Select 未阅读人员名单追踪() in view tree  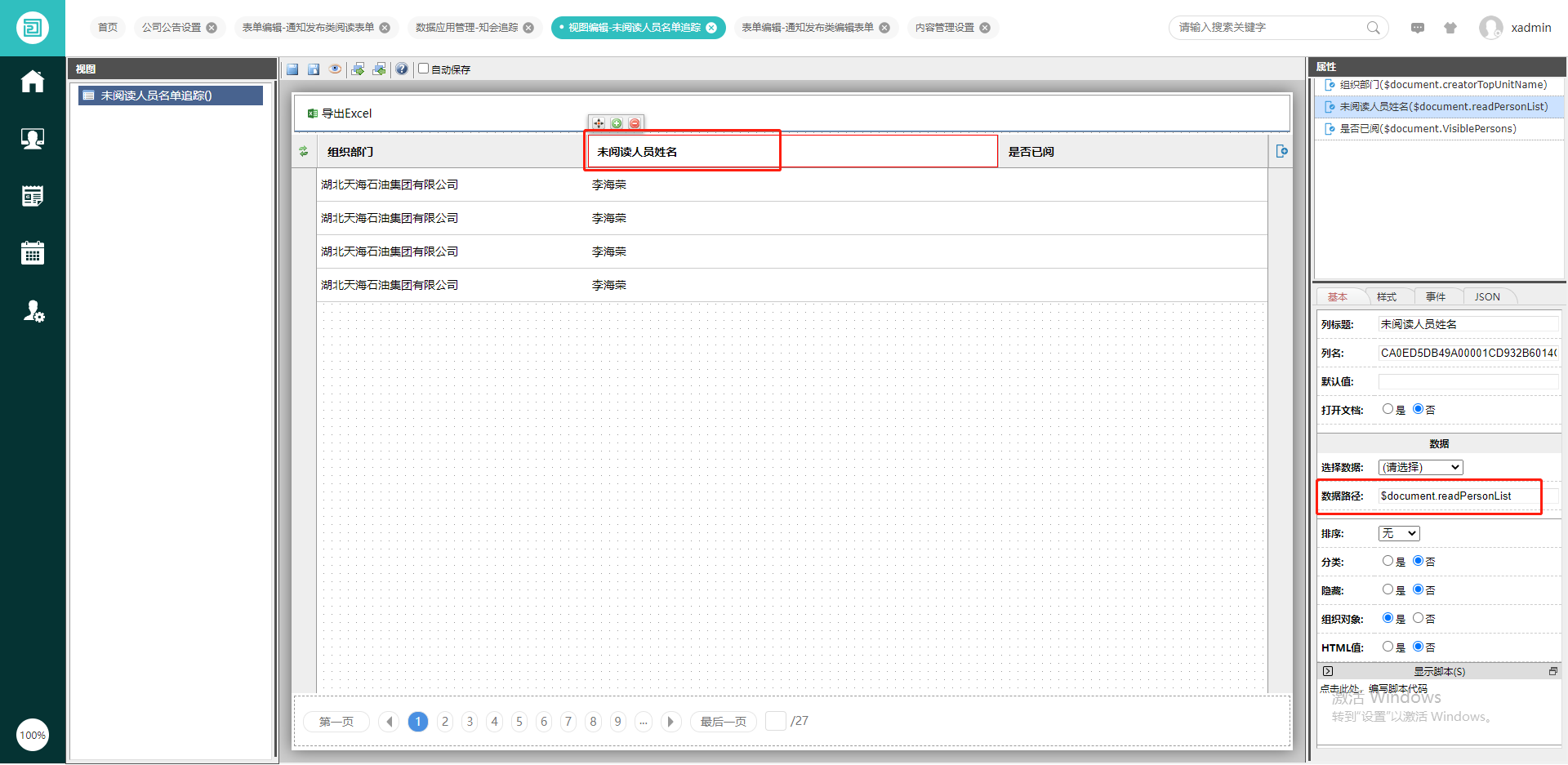pos(156,96)
